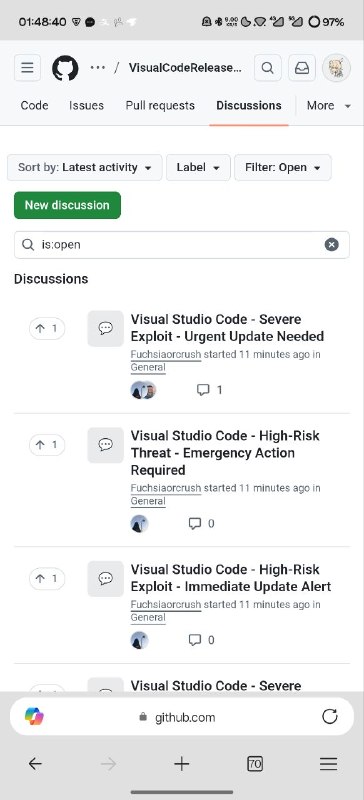Switch to the Issues tab
364x800 pixels.
coord(86,106)
